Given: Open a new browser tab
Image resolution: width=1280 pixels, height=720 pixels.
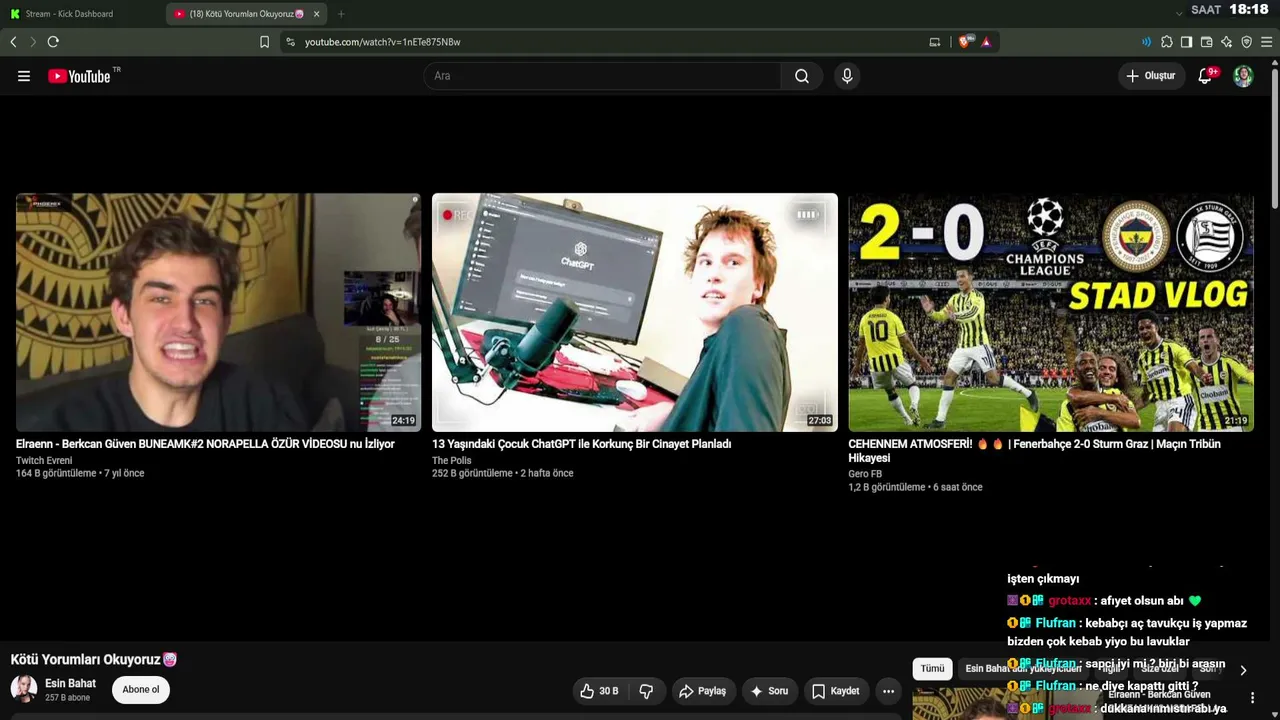Looking at the screenshot, I should tap(341, 14).
